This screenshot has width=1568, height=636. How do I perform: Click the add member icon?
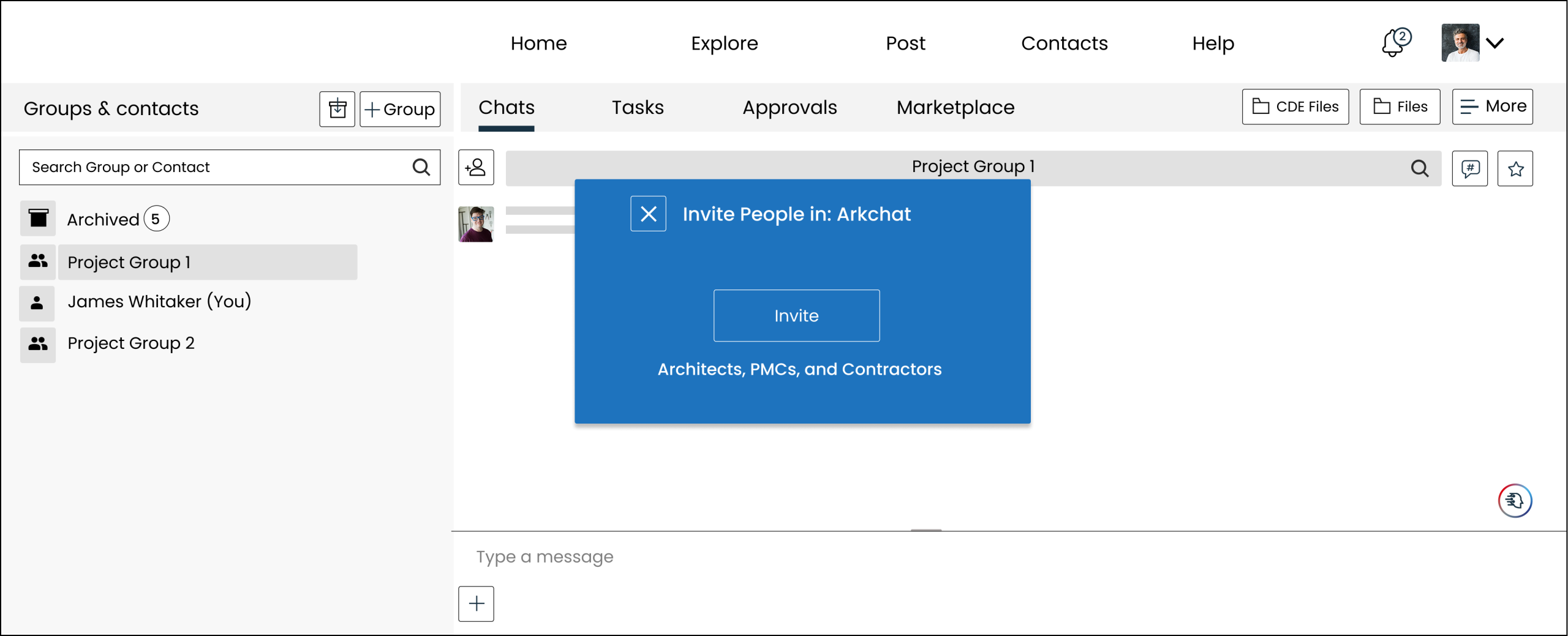click(x=476, y=168)
